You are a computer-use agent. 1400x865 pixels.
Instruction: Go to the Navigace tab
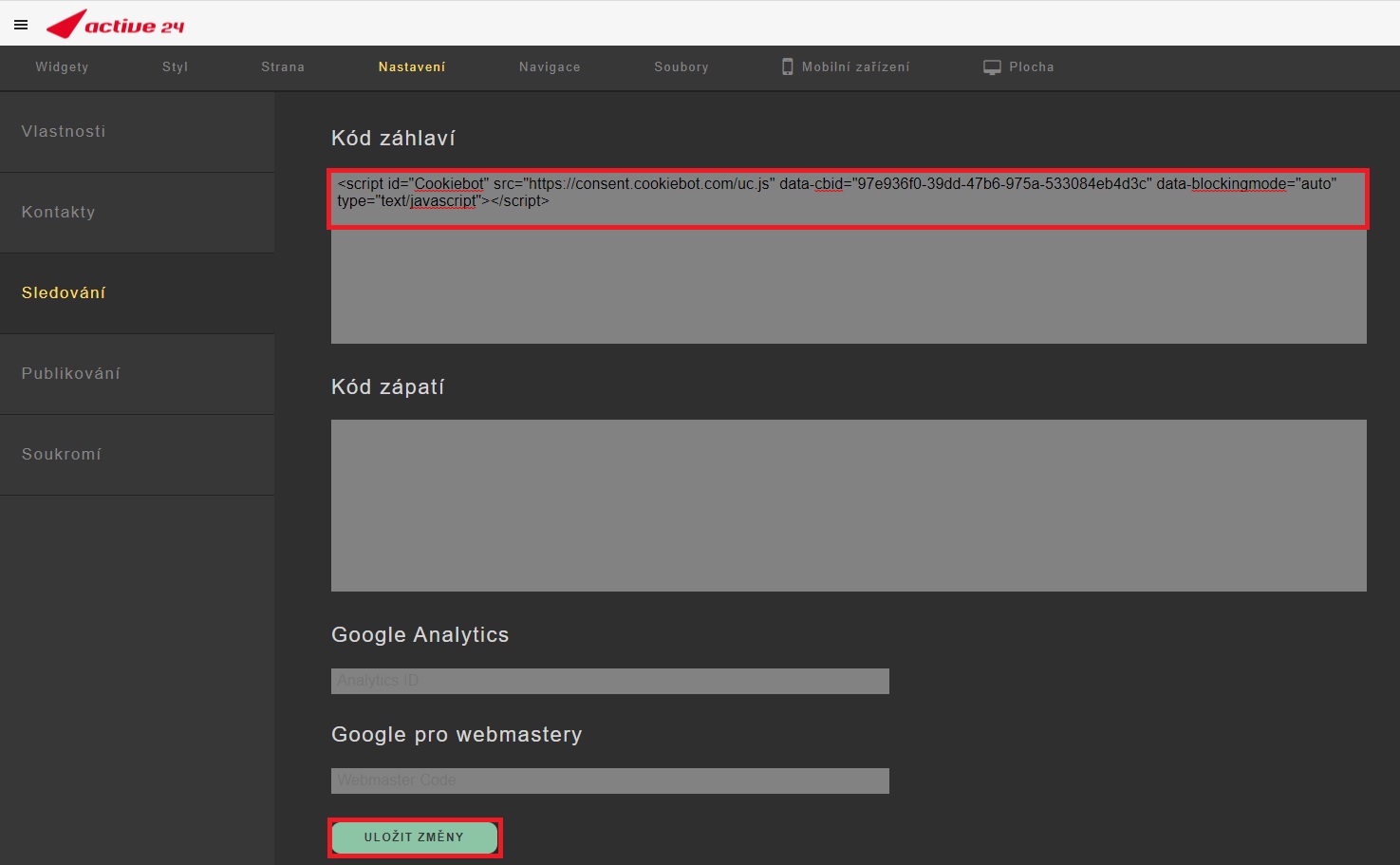pyautogui.click(x=550, y=67)
